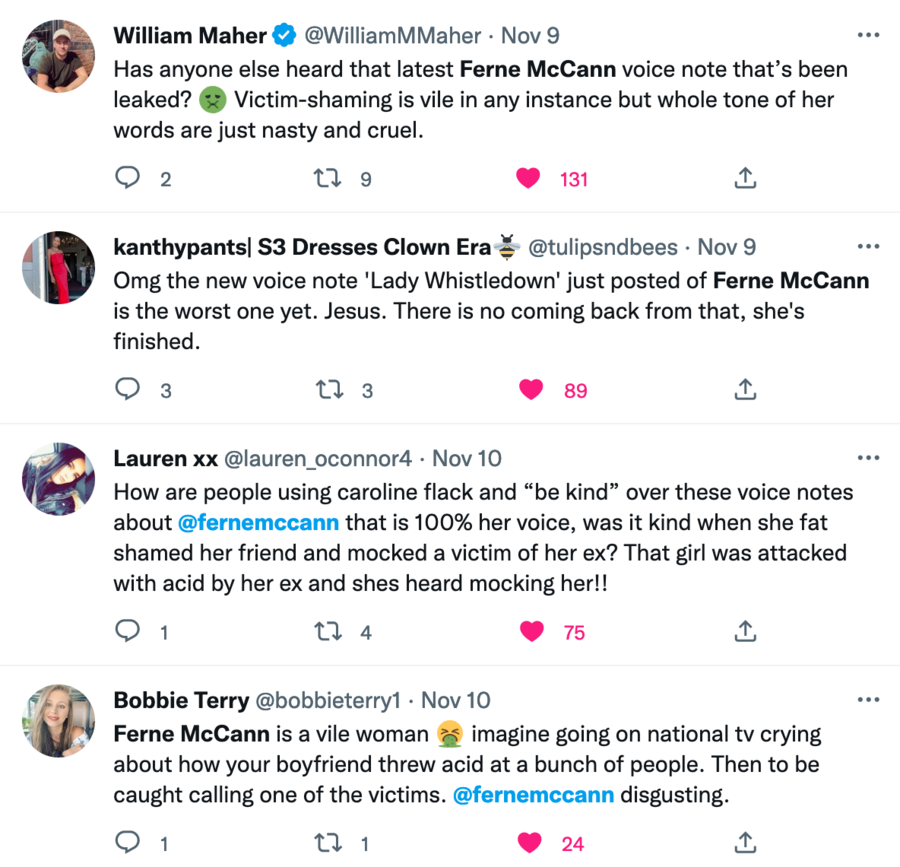The image size is (900, 867).
Task: Retweet the kanthypants tweet
Action: pyautogui.click(x=327, y=390)
